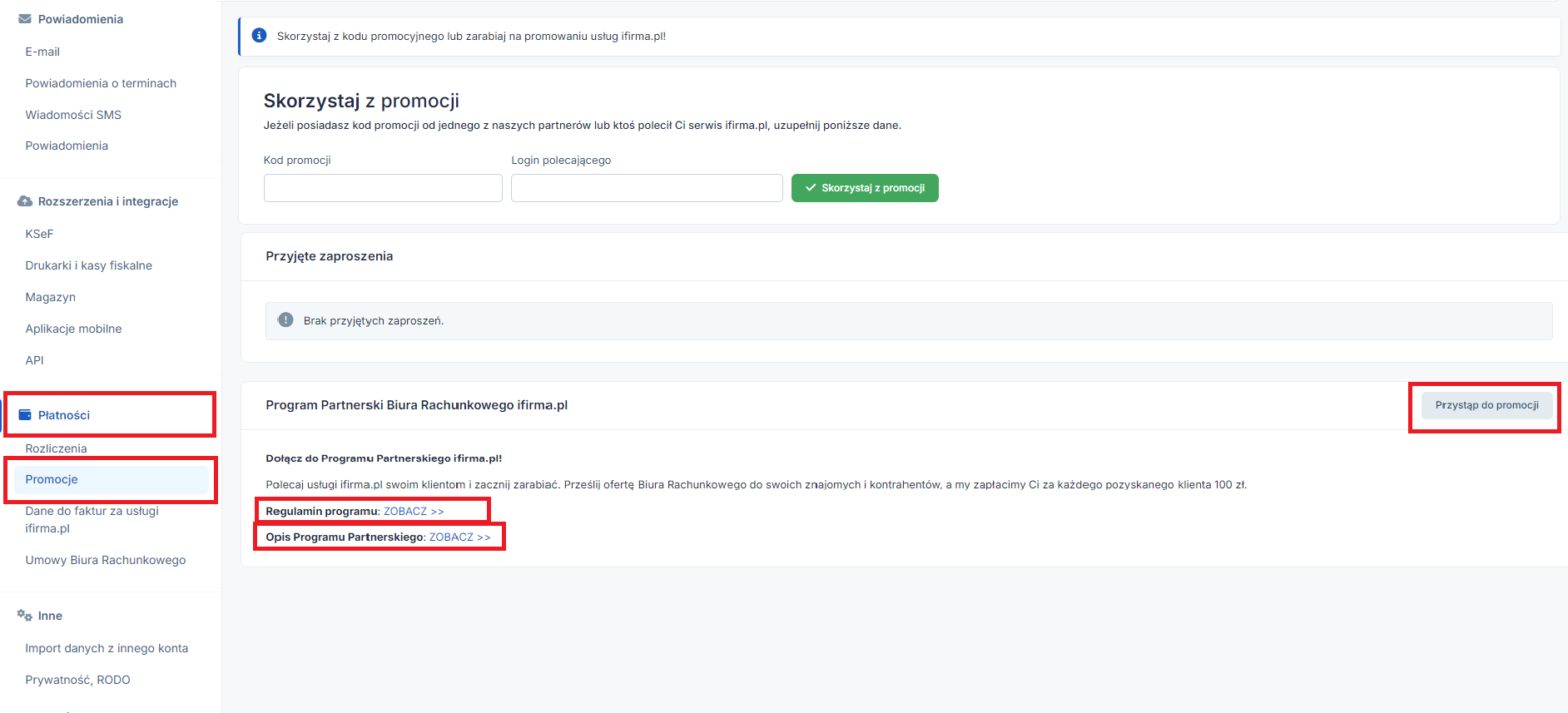Open the Powiadomienia section header
1568x713 pixels.
(81, 19)
